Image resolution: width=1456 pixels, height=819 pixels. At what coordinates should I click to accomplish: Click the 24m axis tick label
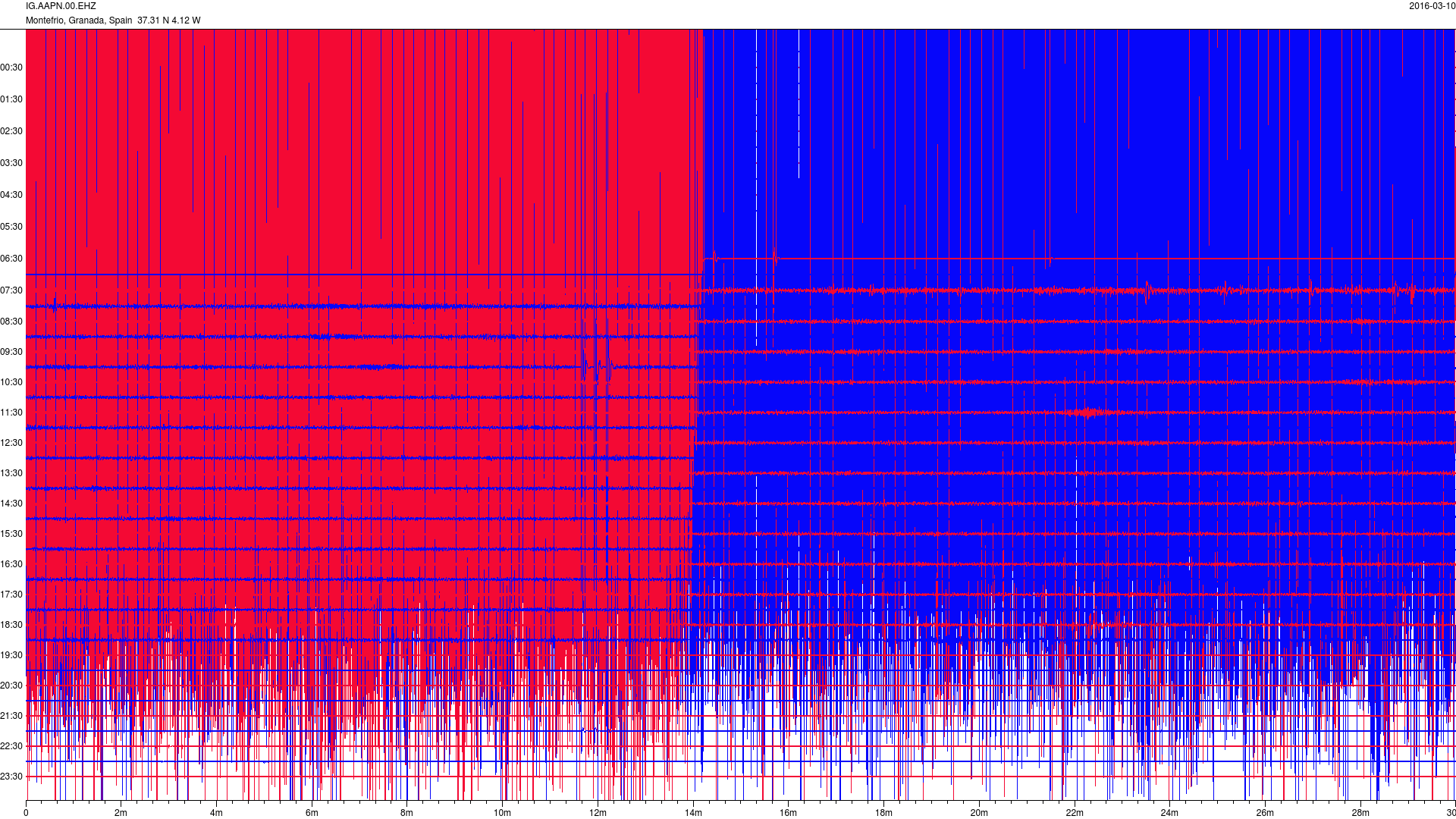click(1169, 813)
